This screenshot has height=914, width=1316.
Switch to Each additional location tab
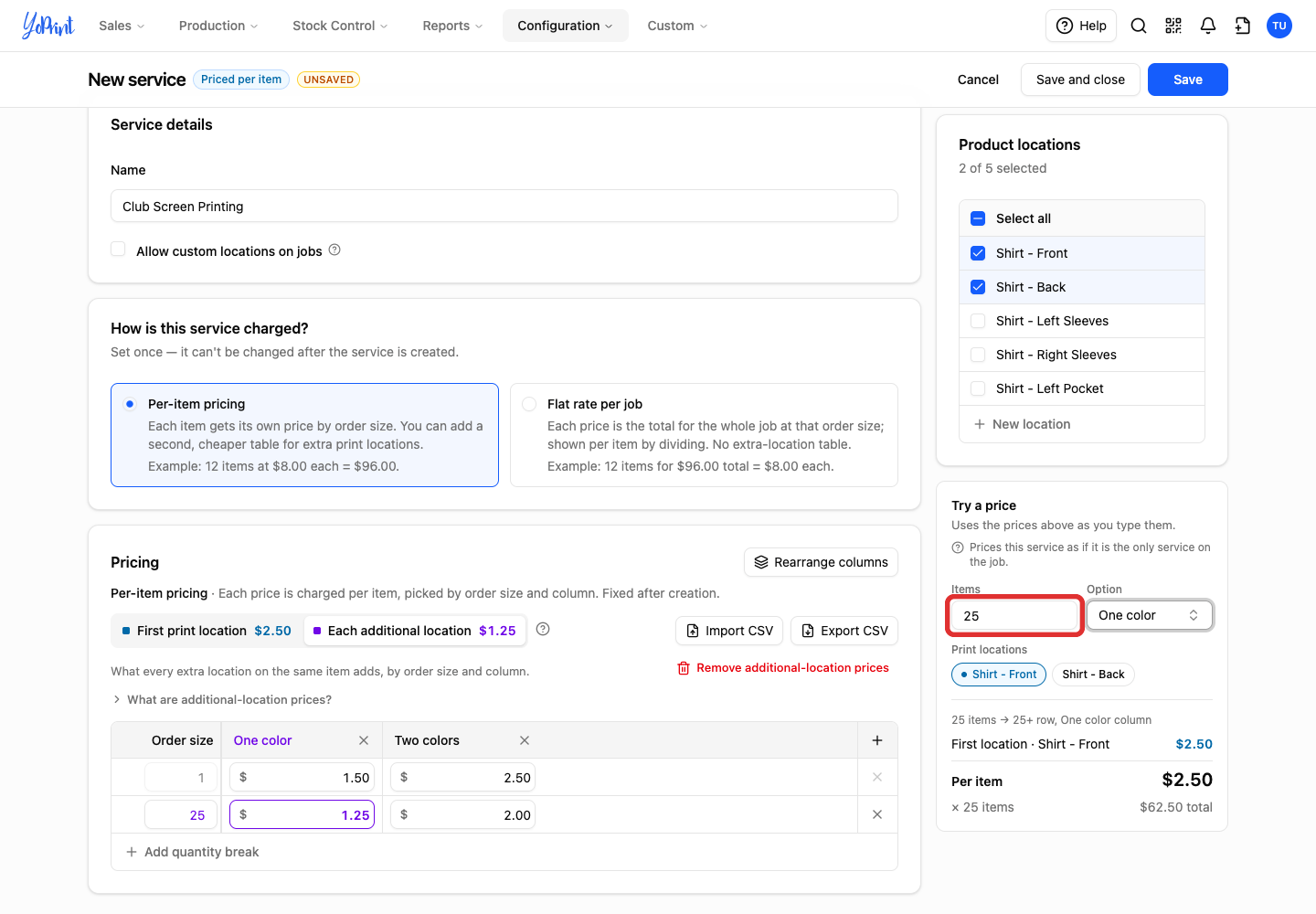415,631
